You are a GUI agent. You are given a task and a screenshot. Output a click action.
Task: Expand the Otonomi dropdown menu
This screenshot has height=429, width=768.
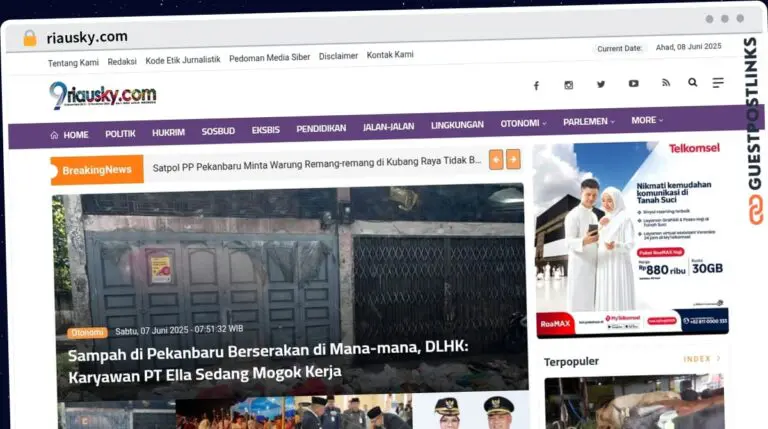(x=523, y=124)
